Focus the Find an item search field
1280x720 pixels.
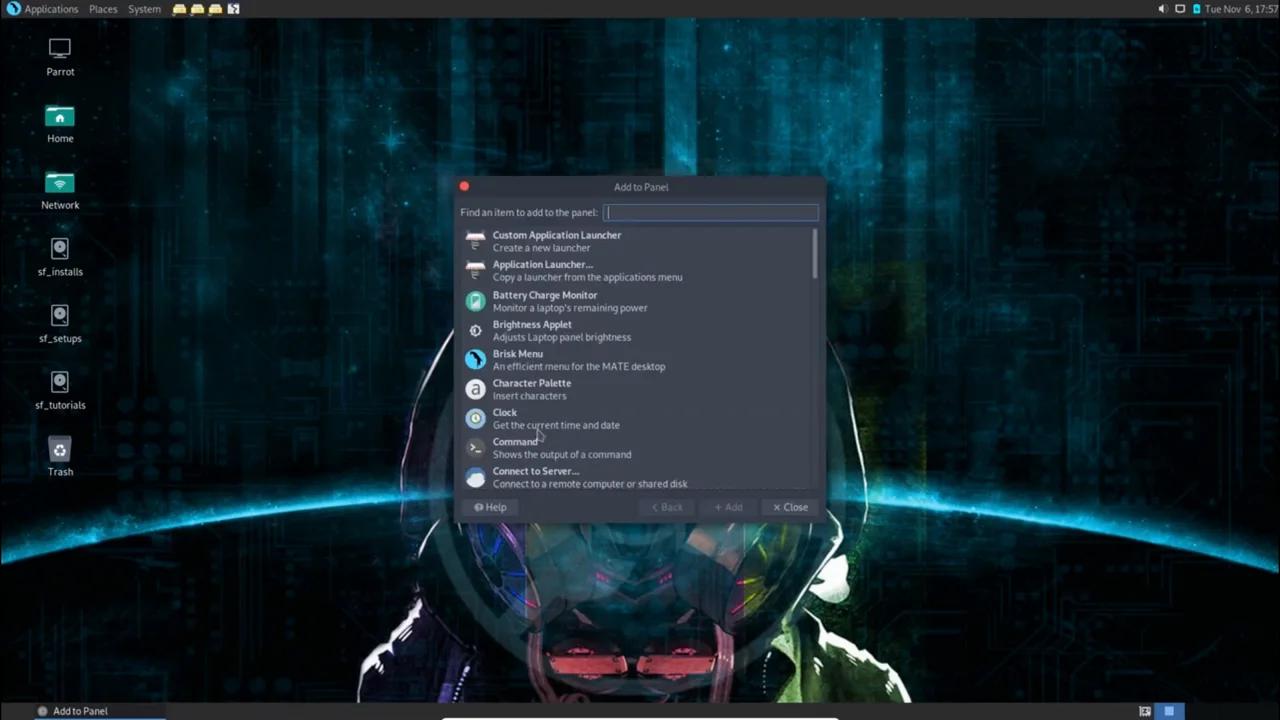pyautogui.click(x=711, y=212)
